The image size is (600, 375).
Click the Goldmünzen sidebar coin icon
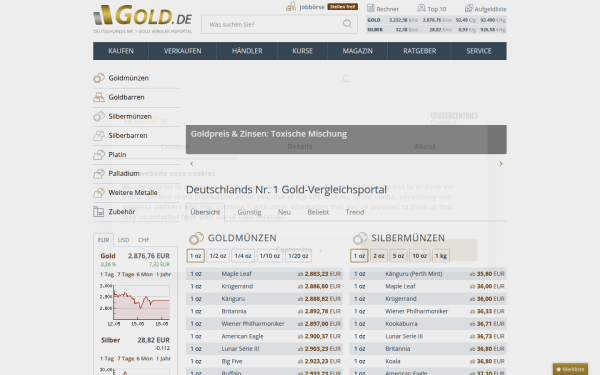click(99, 78)
